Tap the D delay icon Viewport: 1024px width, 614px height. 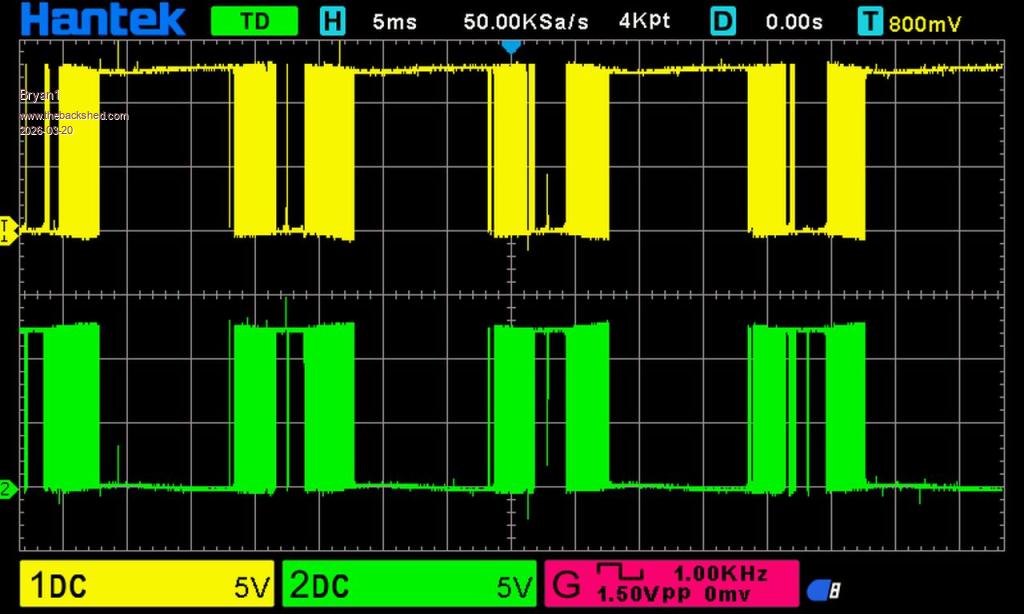(x=722, y=21)
